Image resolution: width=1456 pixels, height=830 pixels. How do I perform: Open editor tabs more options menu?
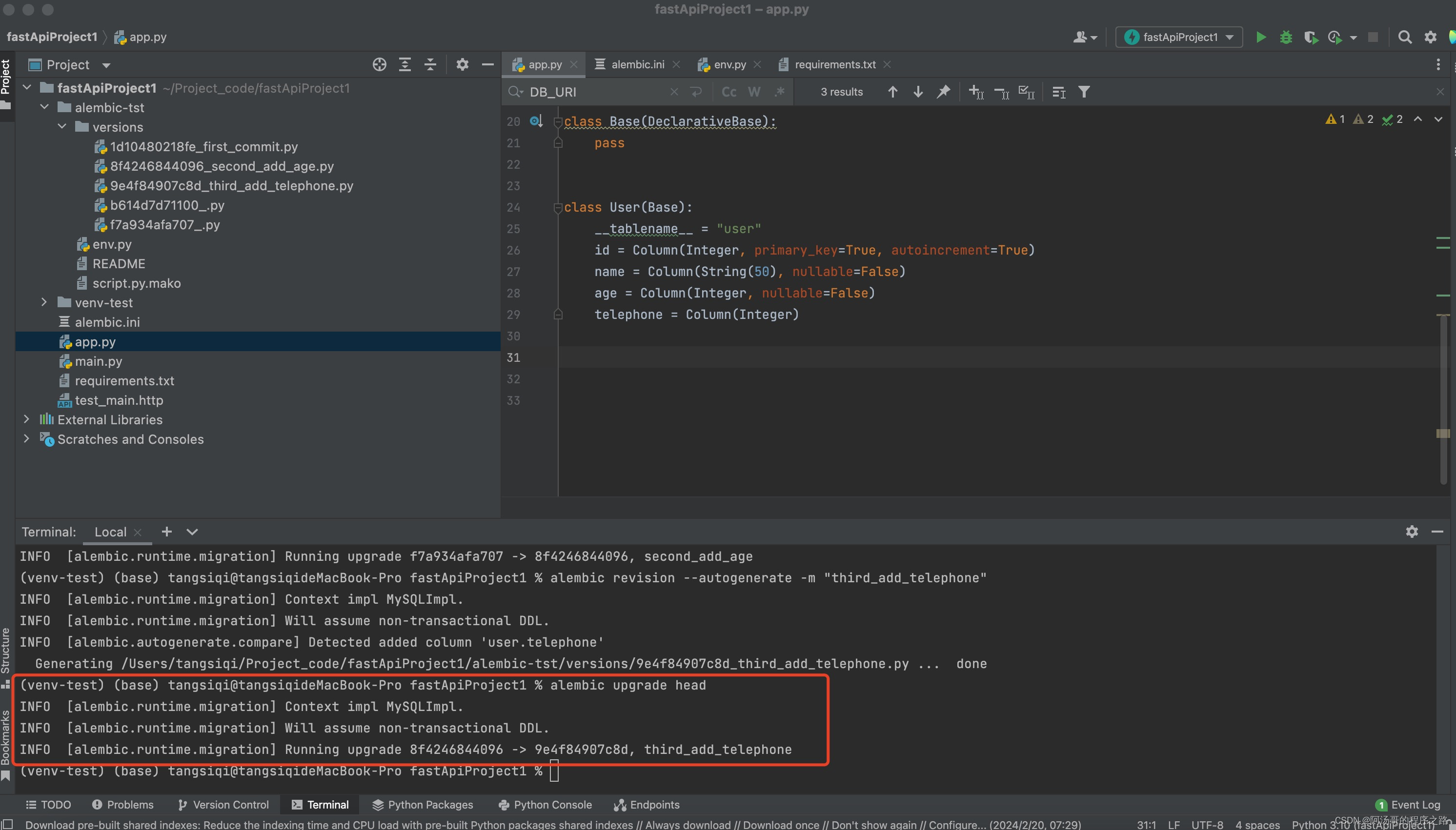coord(1438,64)
